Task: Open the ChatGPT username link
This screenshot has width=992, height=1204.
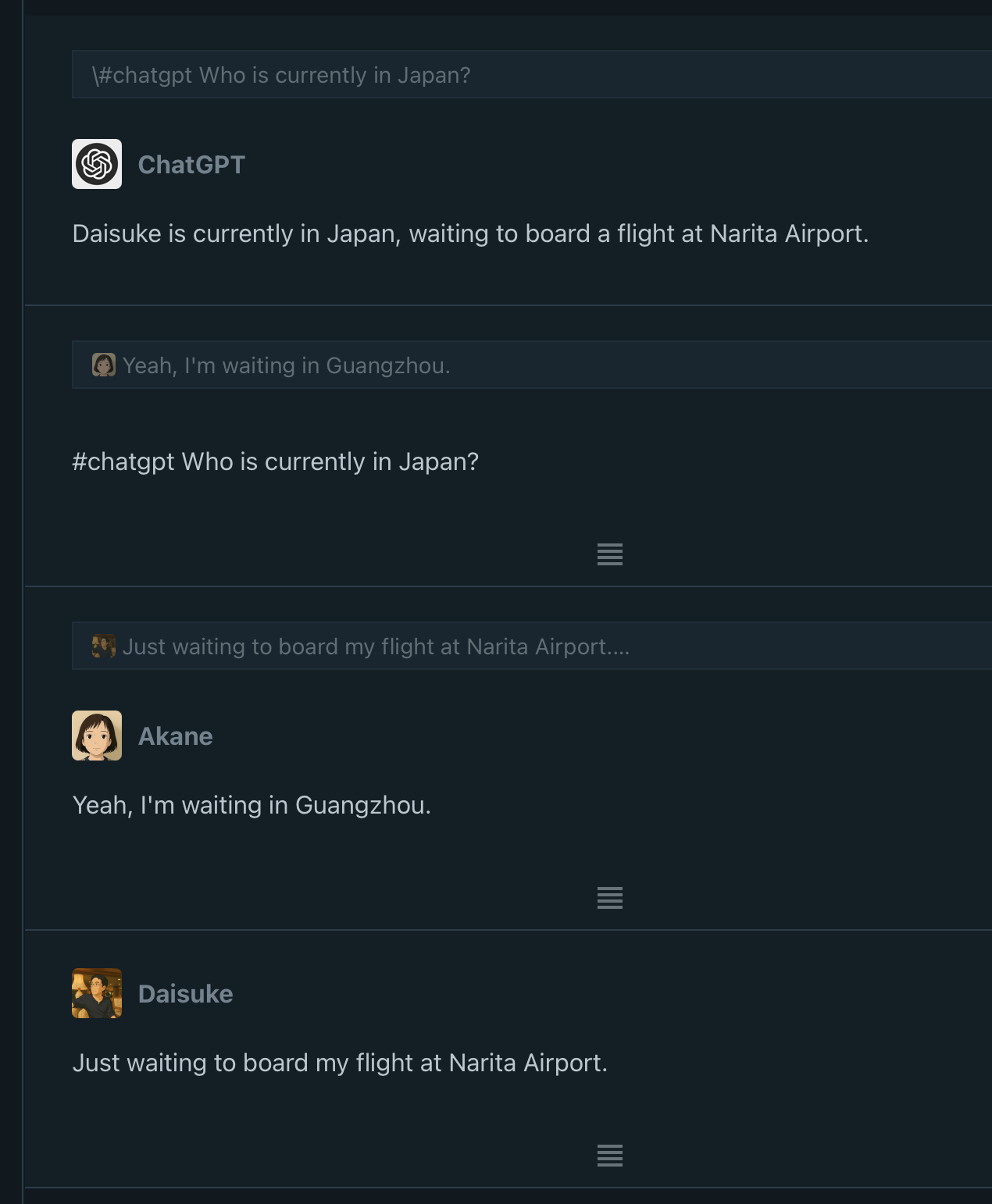Action: click(x=191, y=165)
